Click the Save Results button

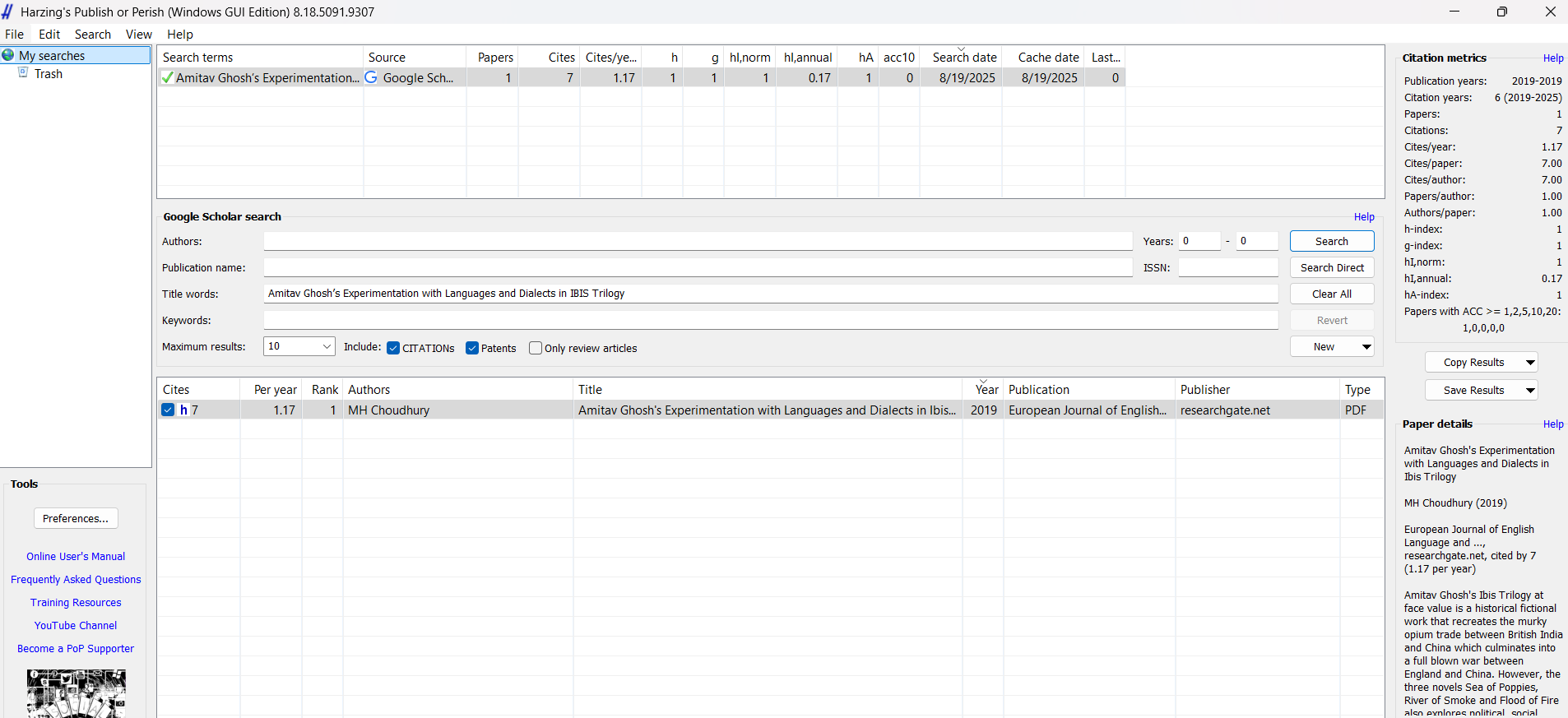[1473, 390]
